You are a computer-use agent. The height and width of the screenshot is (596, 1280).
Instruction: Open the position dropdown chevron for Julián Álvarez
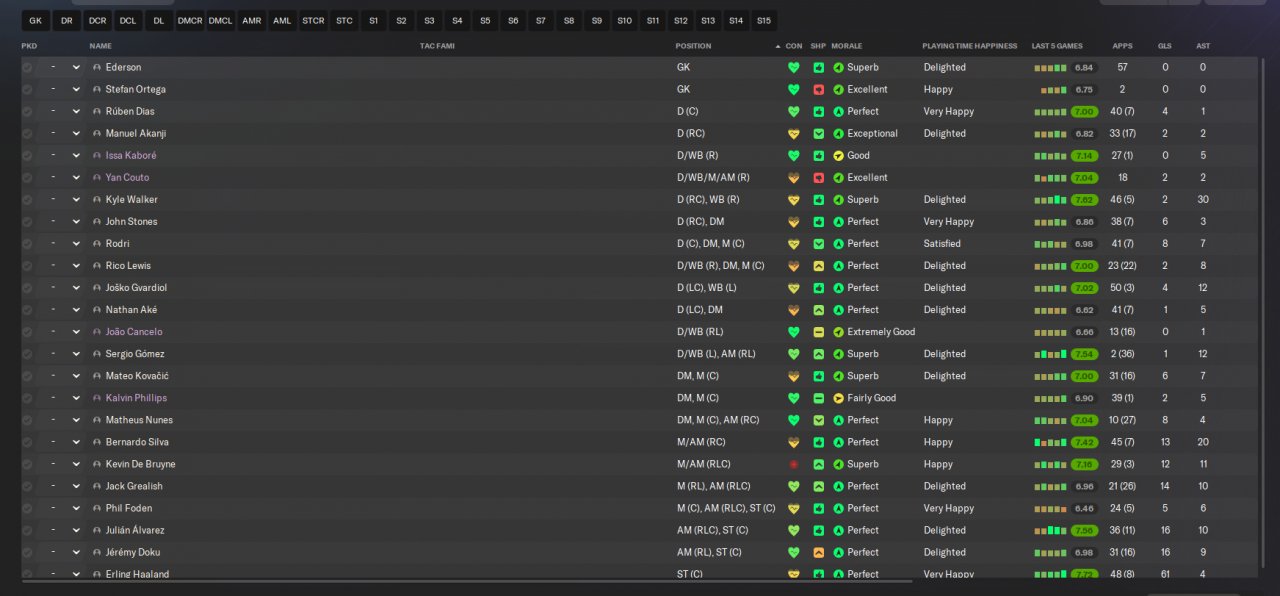76,531
